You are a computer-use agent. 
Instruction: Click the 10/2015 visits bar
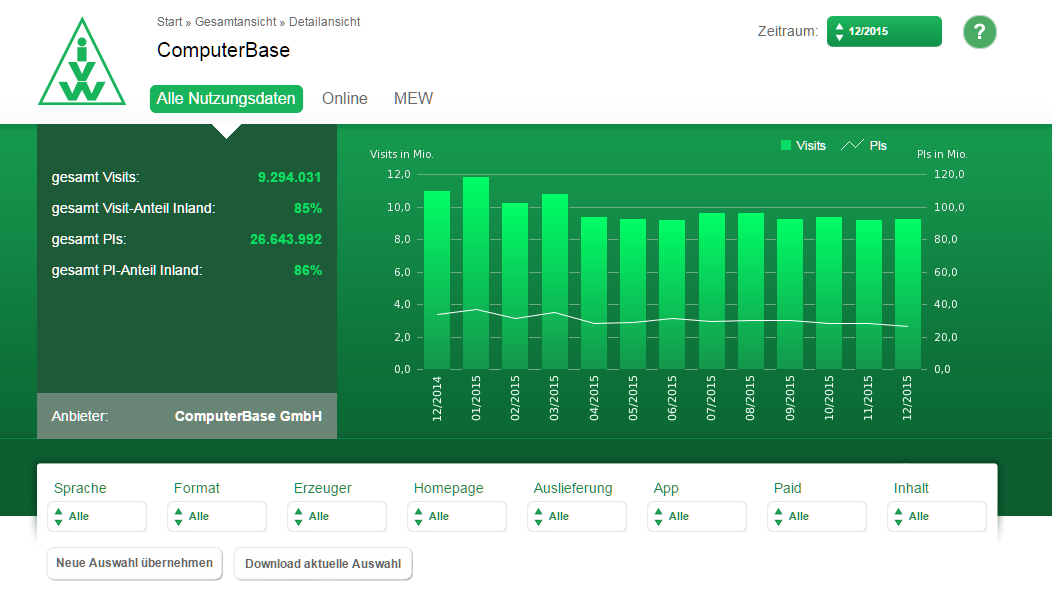click(x=829, y=293)
